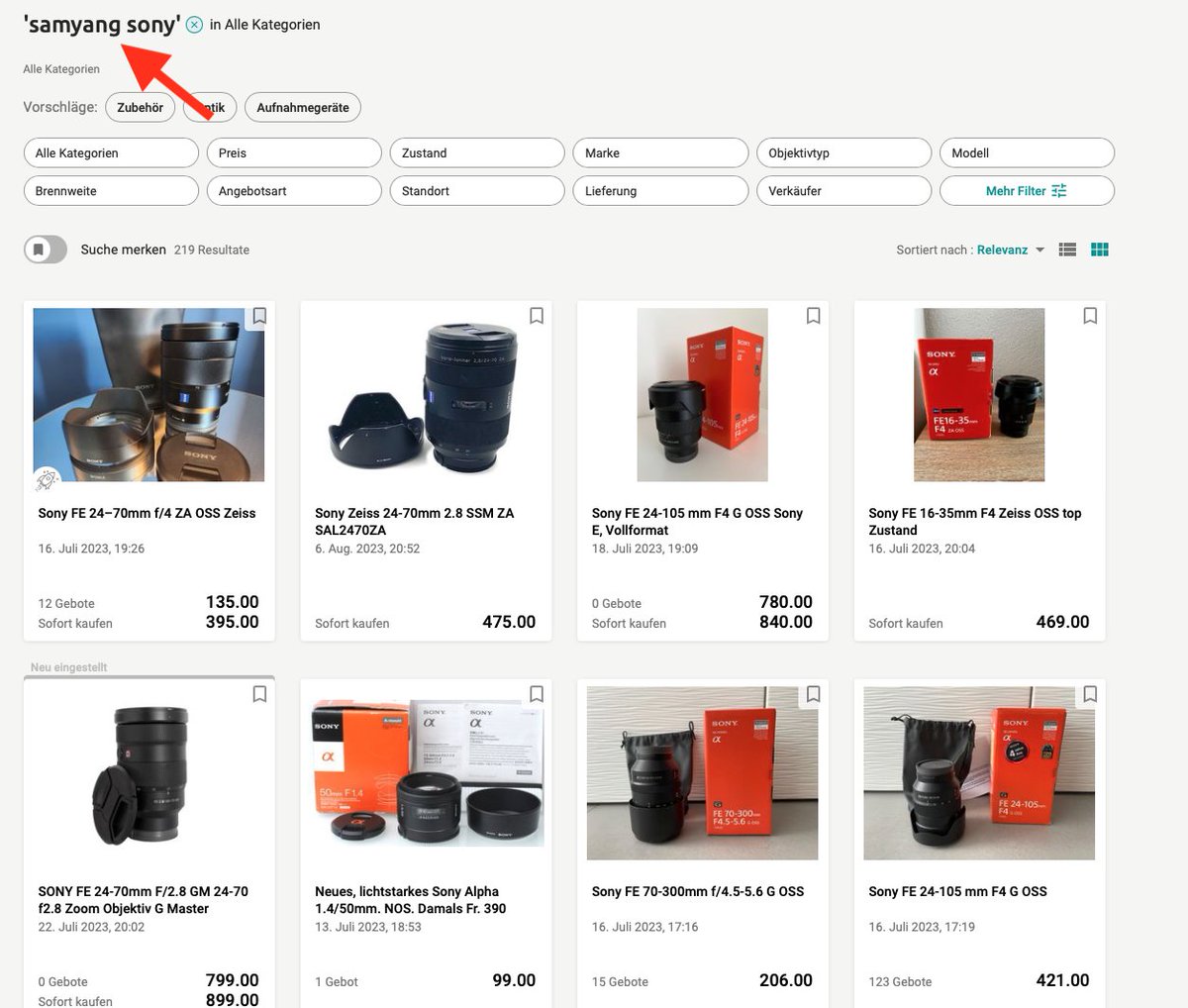The image size is (1188, 1008).
Task: Click the 15 Gebote label
Action: coord(620,981)
